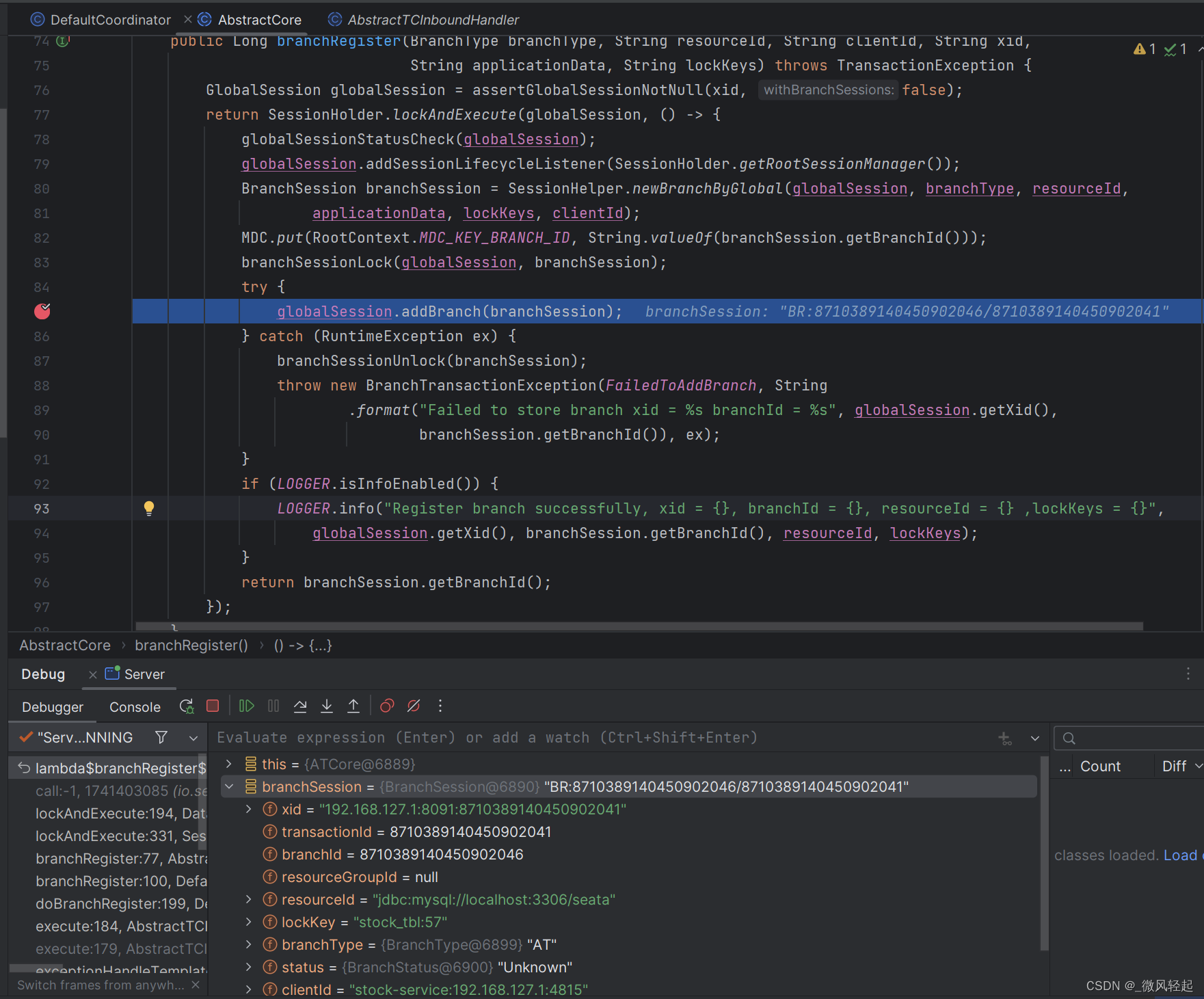Select the Debugger tab
The width and height of the screenshot is (1204, 999).
point(53,707)
